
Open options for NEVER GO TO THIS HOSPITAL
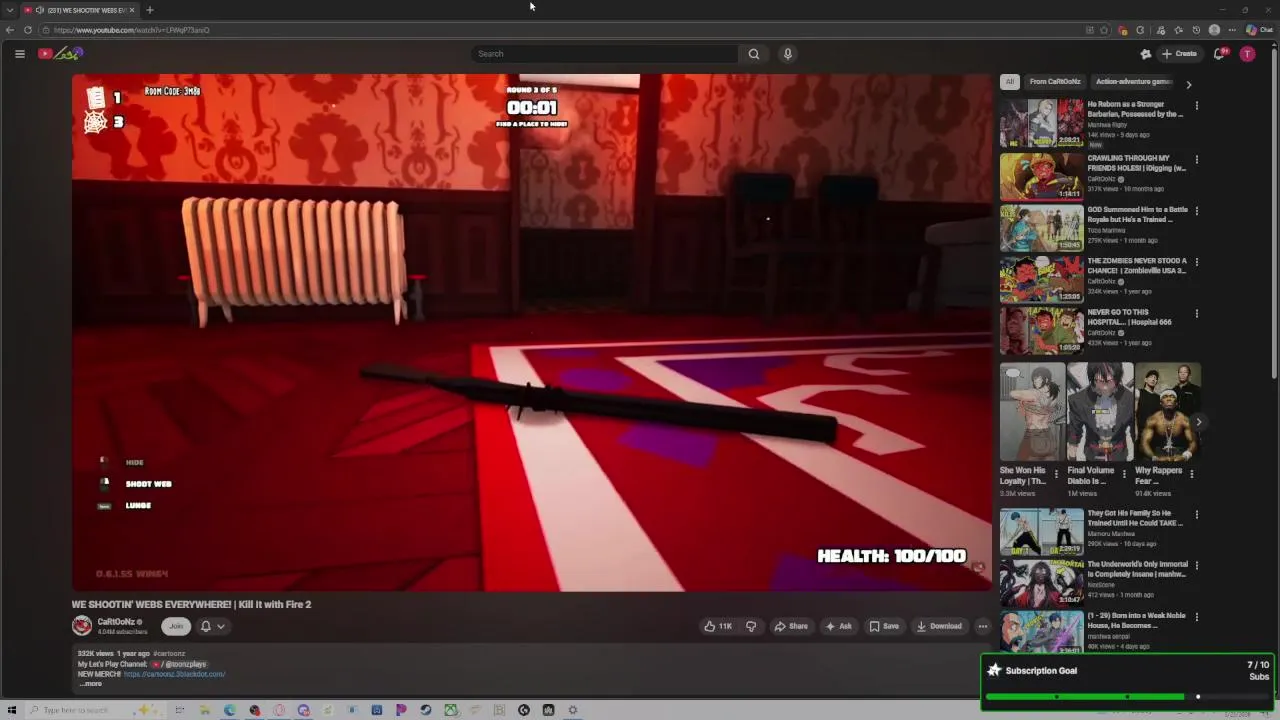[1196, 313]
